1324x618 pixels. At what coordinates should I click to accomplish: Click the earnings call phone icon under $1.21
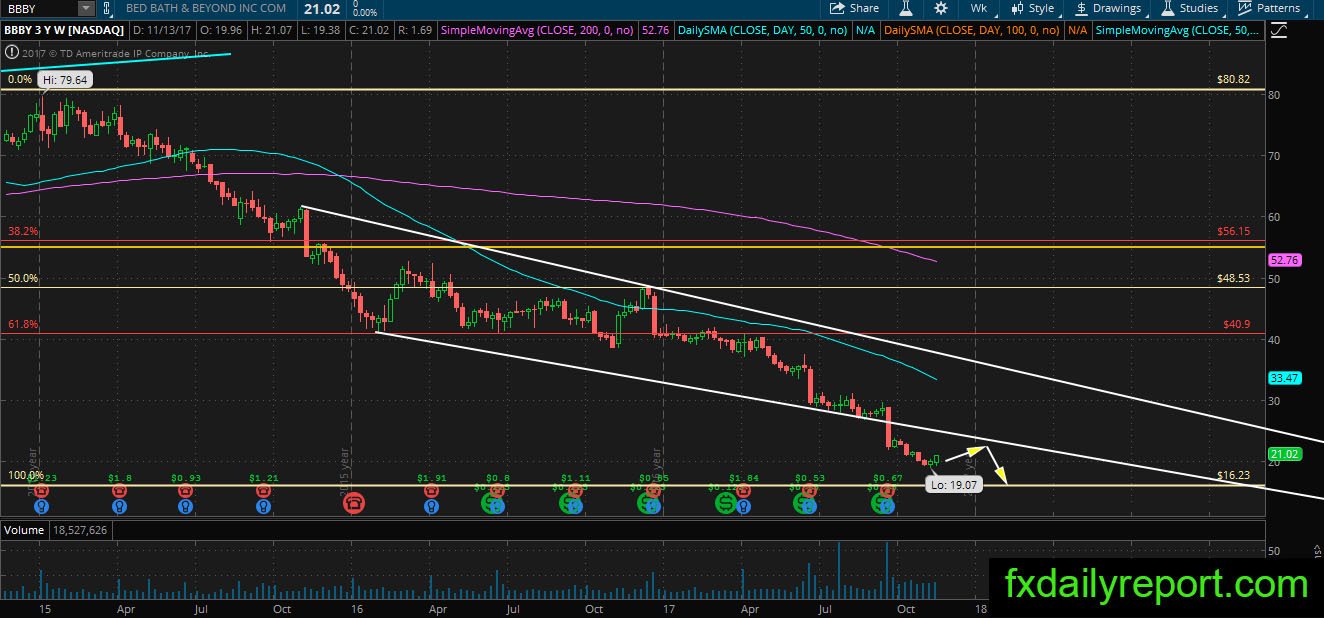pyautogui.click(x=263, y=491)
